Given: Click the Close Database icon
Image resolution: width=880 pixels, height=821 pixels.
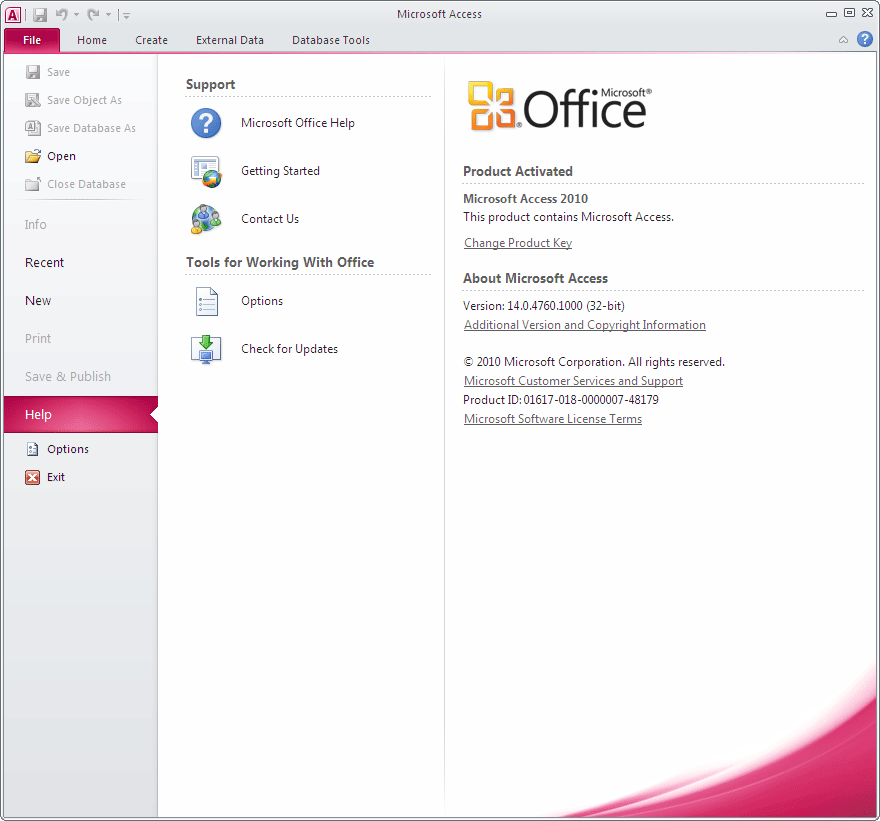Looking at the screenshot, I should pos(33,184).
